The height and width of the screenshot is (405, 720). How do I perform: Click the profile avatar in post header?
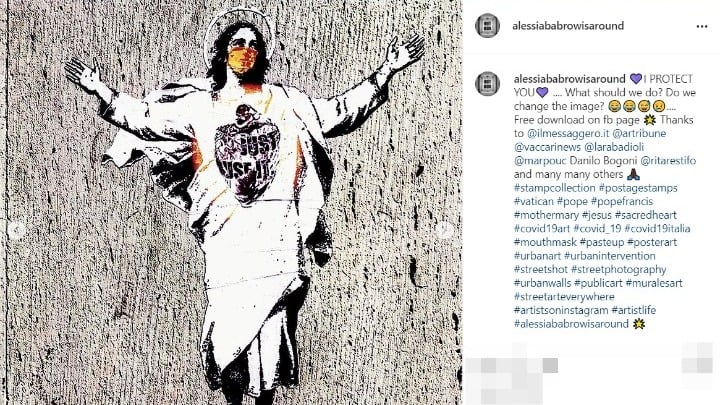click(487, 25)
